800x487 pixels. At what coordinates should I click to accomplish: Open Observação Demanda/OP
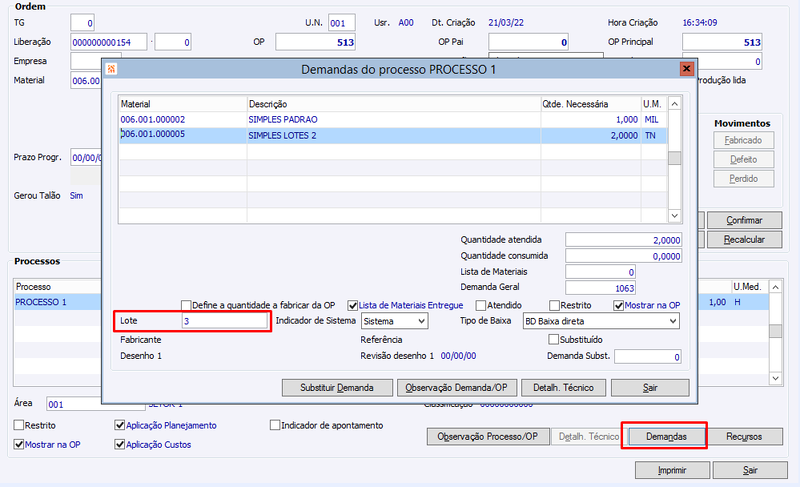[x=457, y=388]
